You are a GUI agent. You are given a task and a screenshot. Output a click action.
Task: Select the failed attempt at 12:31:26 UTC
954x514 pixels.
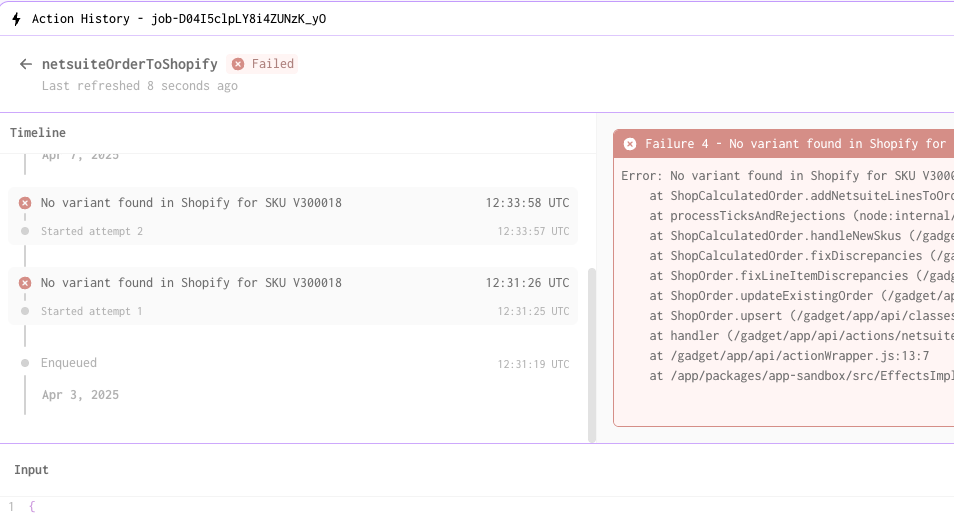click(293, 283)
